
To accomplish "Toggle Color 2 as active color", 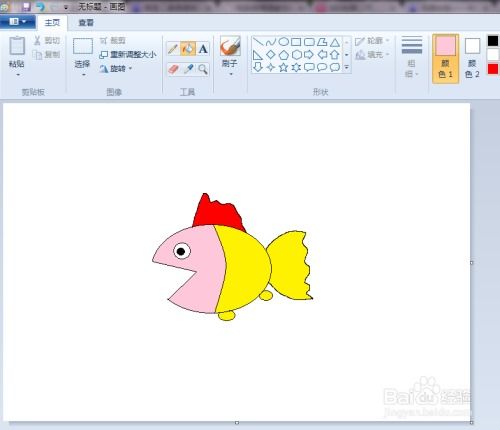I will click(472, 58).
